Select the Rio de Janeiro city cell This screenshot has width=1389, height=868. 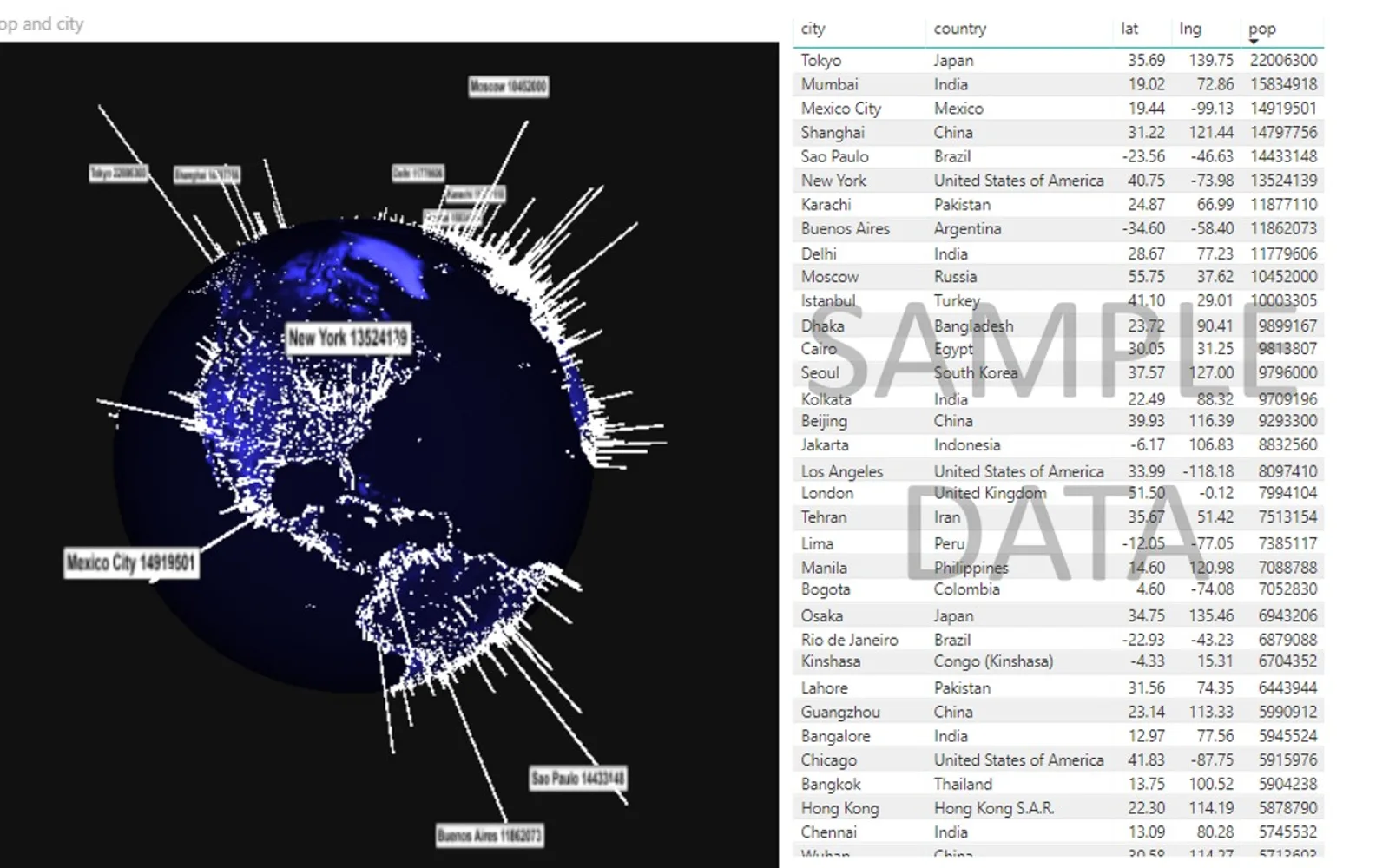pyautogui.click(x=849, y=640)
